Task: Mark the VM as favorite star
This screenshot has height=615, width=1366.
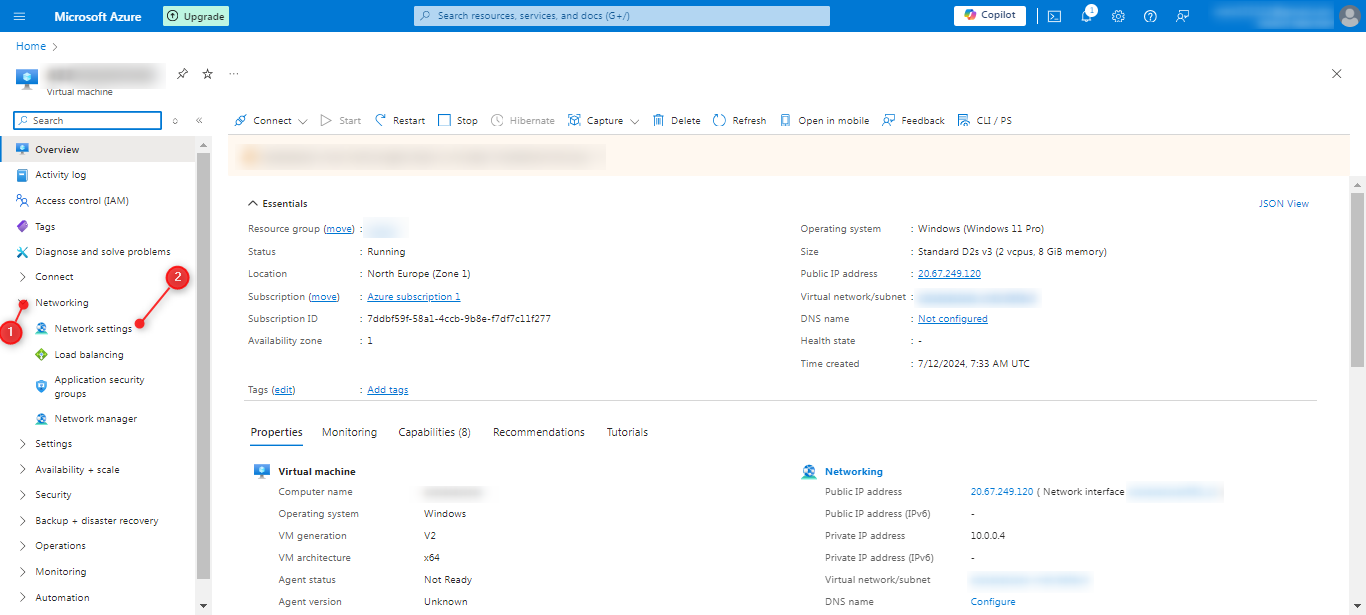Action: (208, 74)
